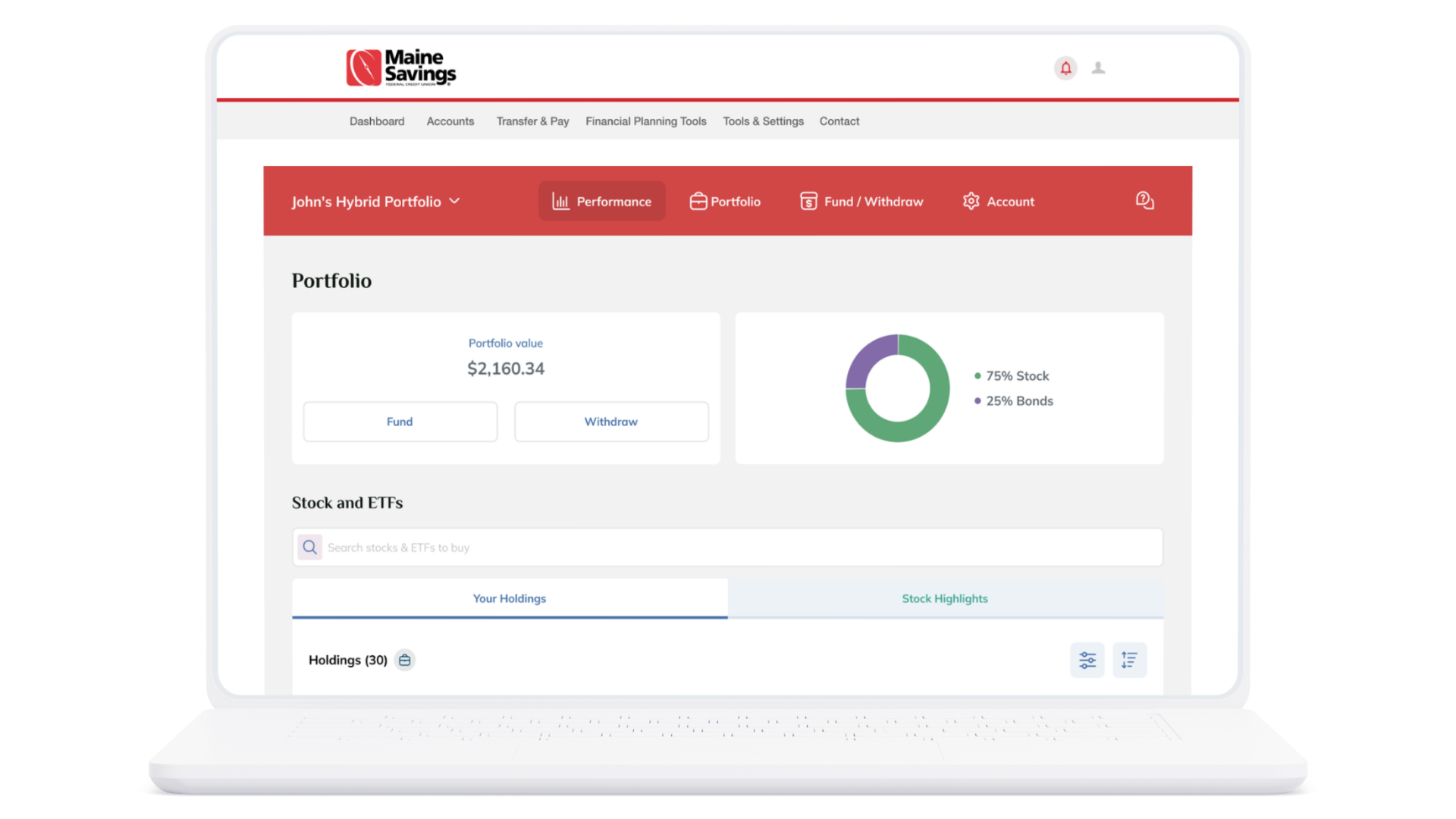Select the Your Holdings tab
Image resolution: width=1456 pixels, height=819 pixels.
(510, 598)
